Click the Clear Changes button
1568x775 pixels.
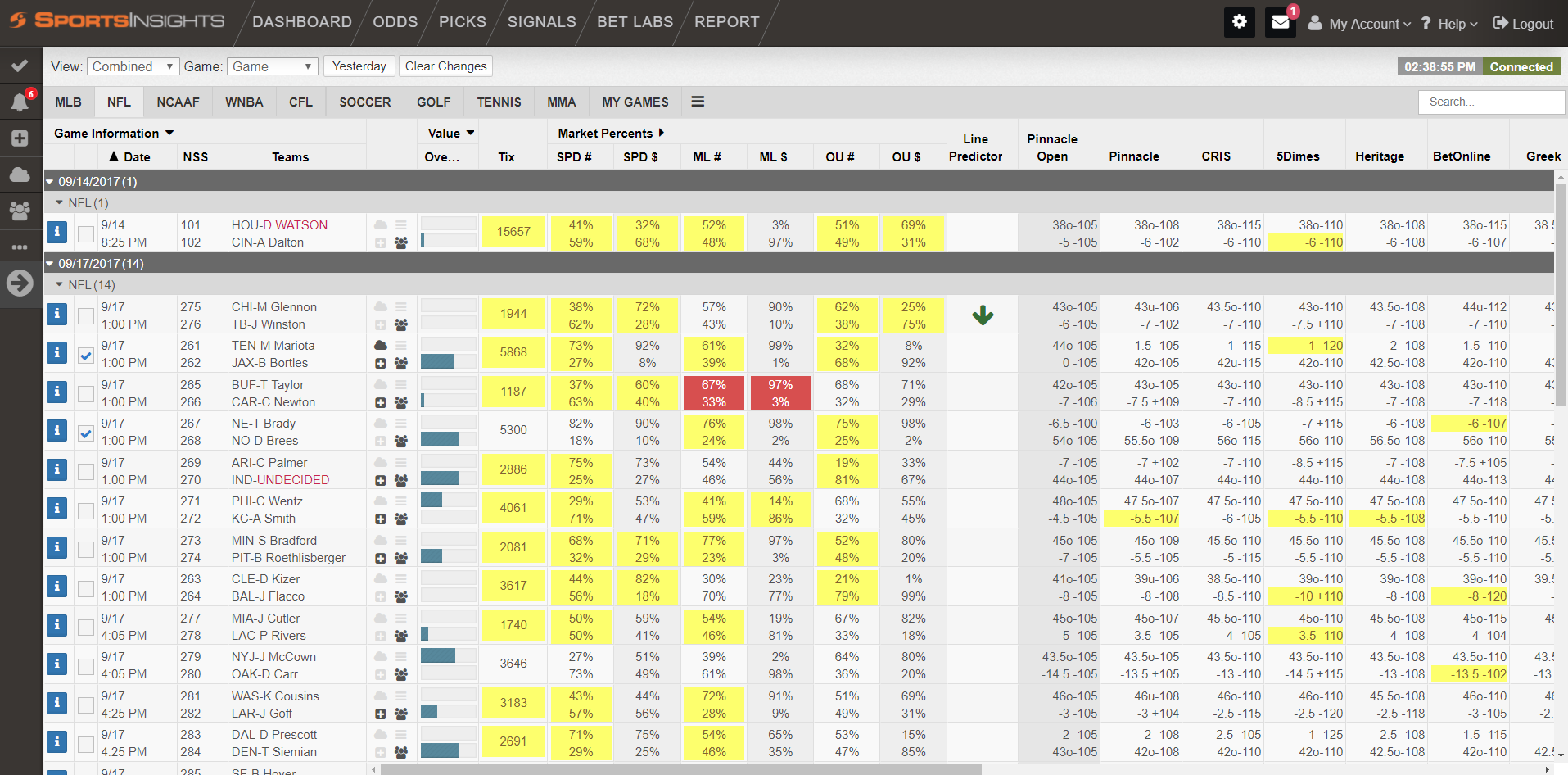pyautogui.click(x=445, y=66)
